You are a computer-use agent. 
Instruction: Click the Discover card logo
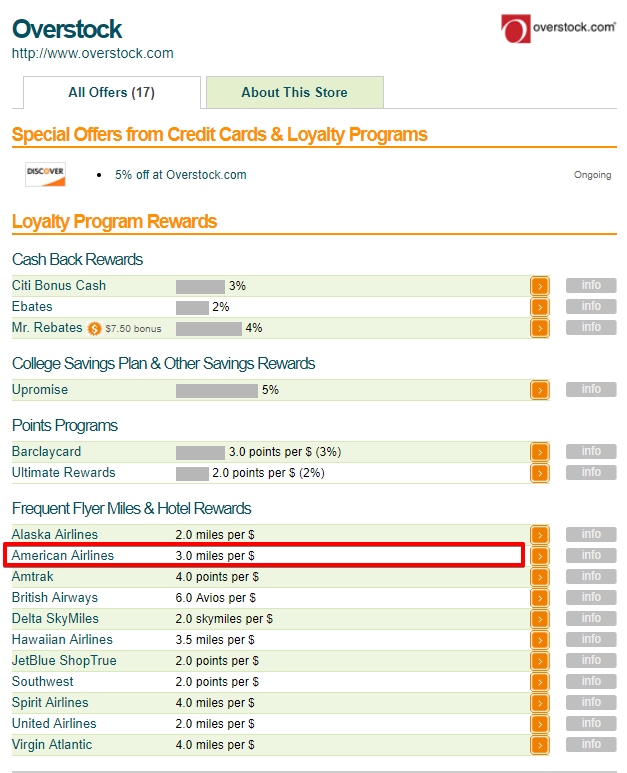pyautogui.click(x=45, y=175)
